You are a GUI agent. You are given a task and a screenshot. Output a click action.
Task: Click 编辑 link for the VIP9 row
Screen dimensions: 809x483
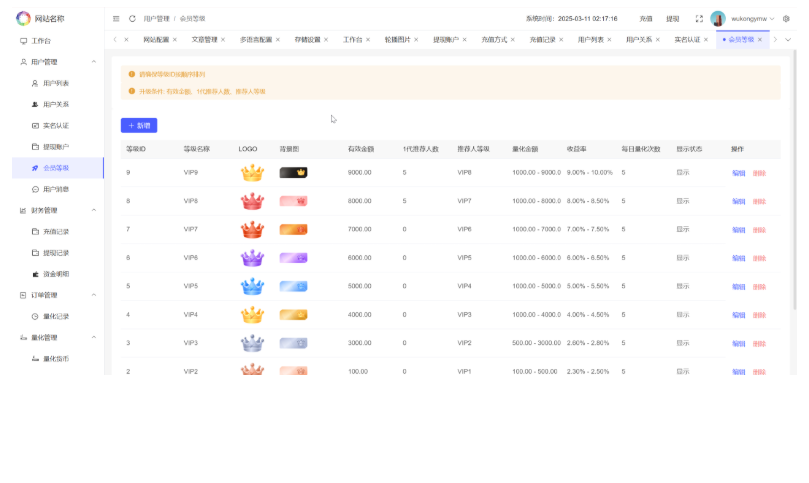[x=738, y=173]
